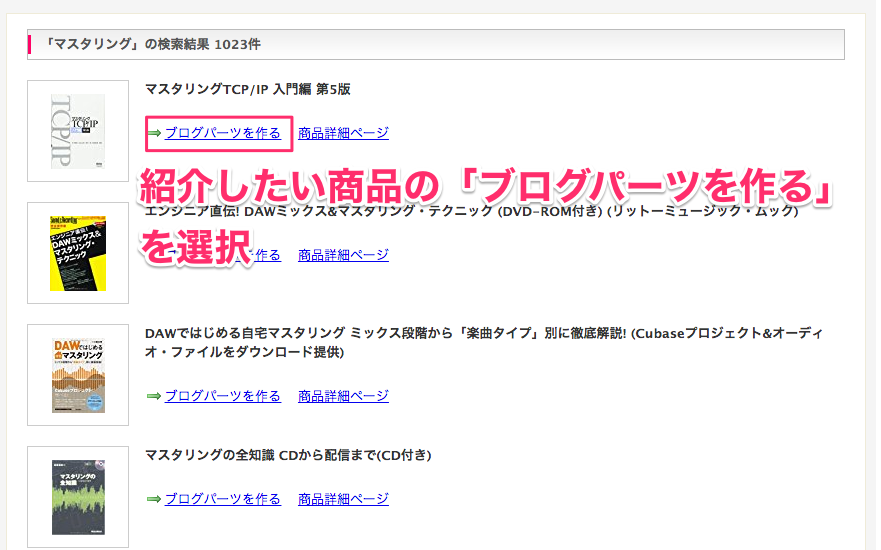This screenshot has height=550, width=881.
Task: Select ブログパーツを作る for DAWではじめる自宅マスタリング
Action: (x=222, y=397)
